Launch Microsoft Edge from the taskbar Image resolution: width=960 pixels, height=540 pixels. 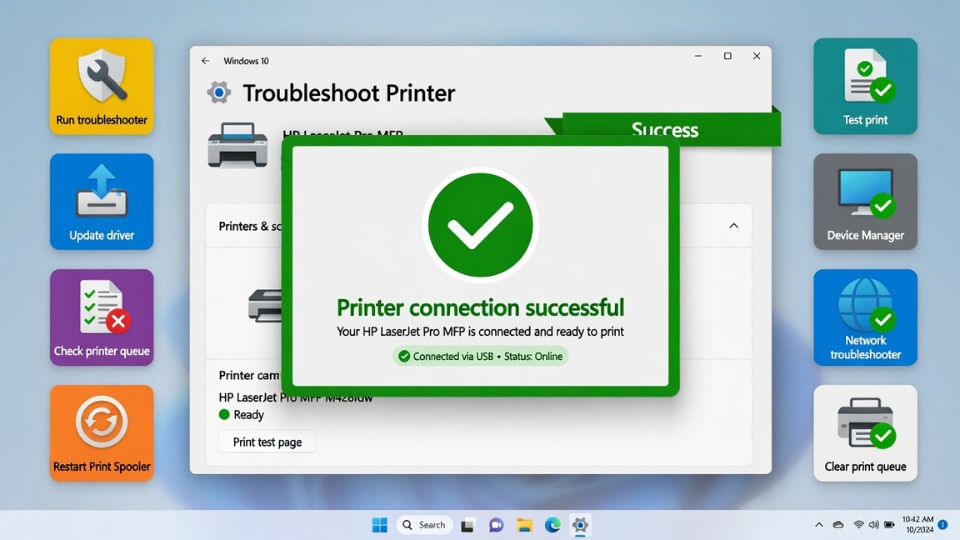[x=552, y=525]
